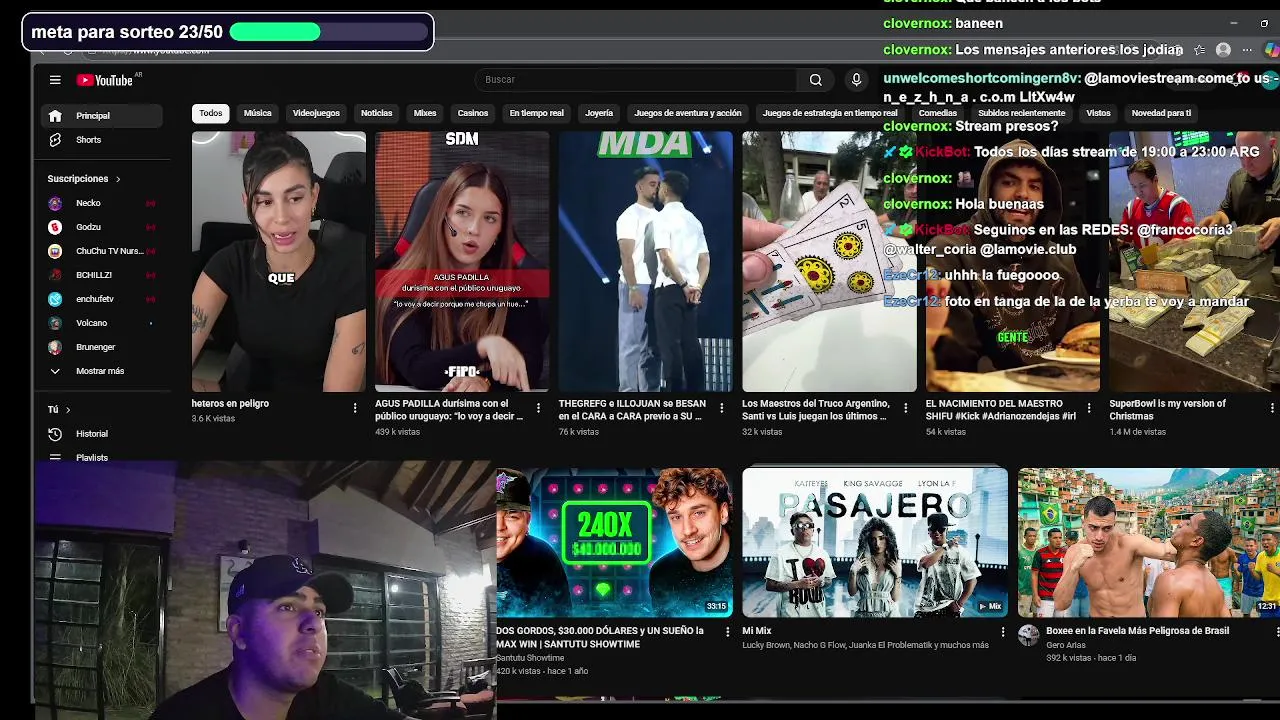Go to Principal in sidebar

[x=102, y=116]
